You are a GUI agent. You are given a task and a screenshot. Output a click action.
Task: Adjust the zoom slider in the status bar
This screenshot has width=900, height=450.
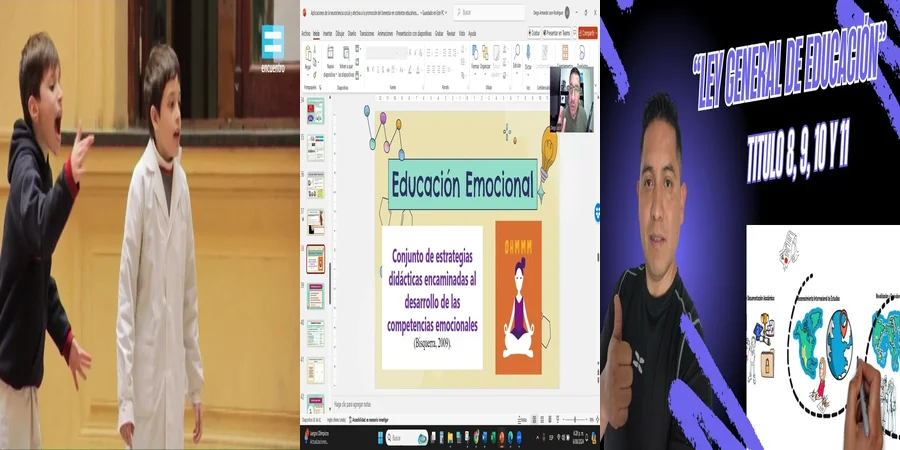[575, 420]
